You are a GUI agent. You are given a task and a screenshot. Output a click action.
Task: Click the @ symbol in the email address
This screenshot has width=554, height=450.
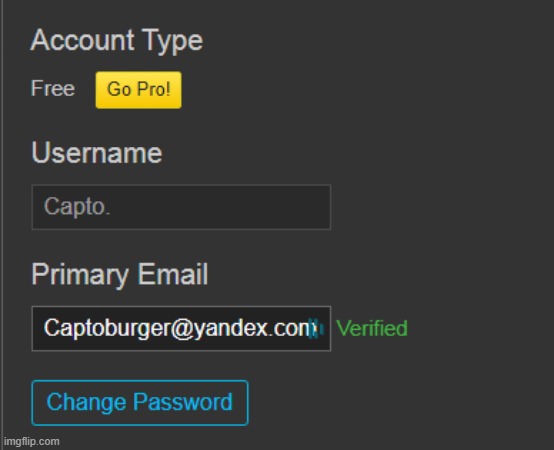pos(182,329)
